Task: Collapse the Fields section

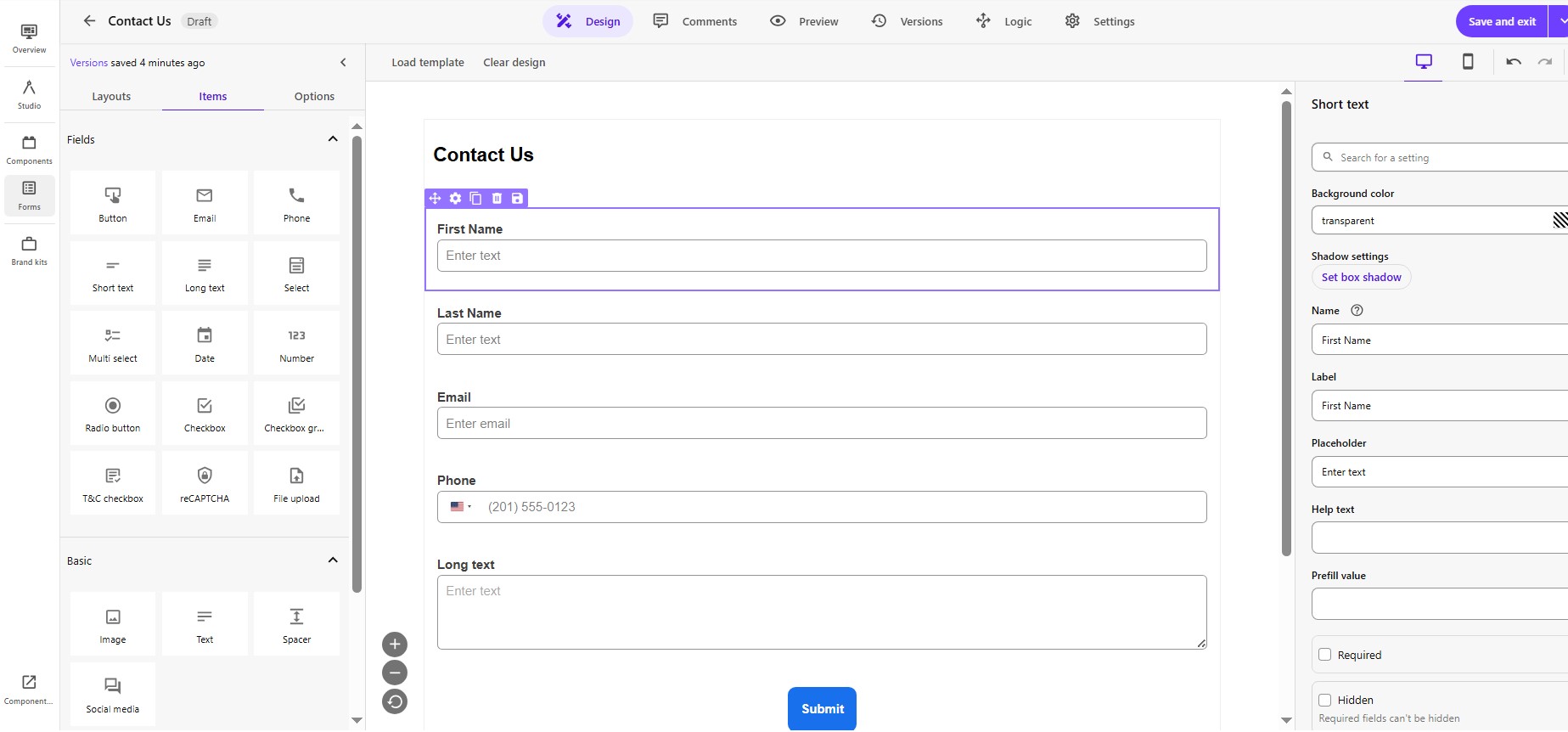Action: click(333, 139)
